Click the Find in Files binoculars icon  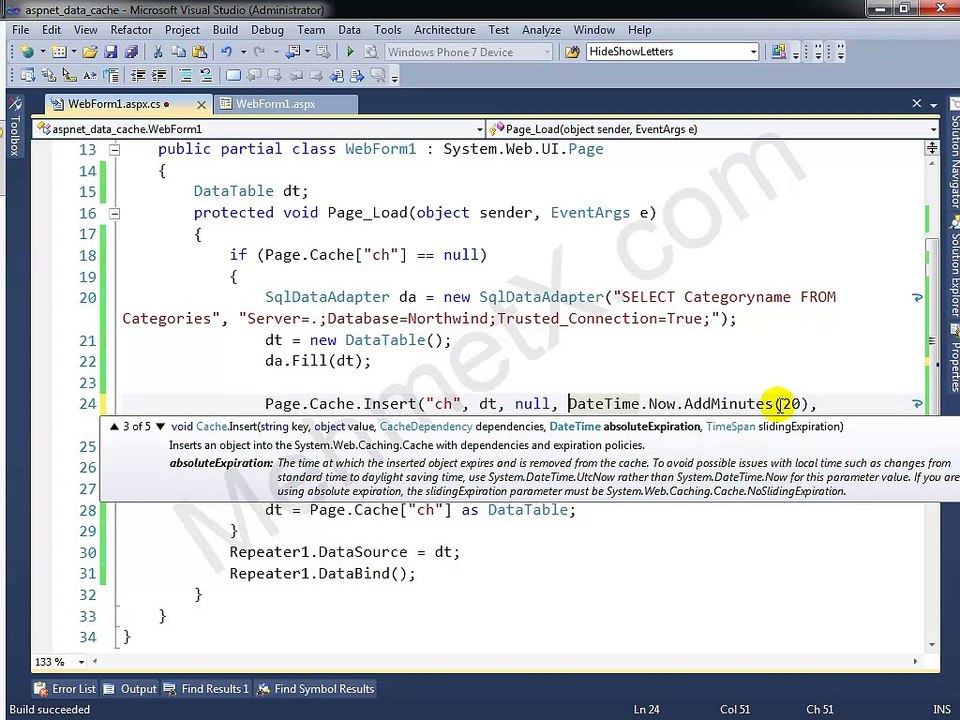coord(572,52)
